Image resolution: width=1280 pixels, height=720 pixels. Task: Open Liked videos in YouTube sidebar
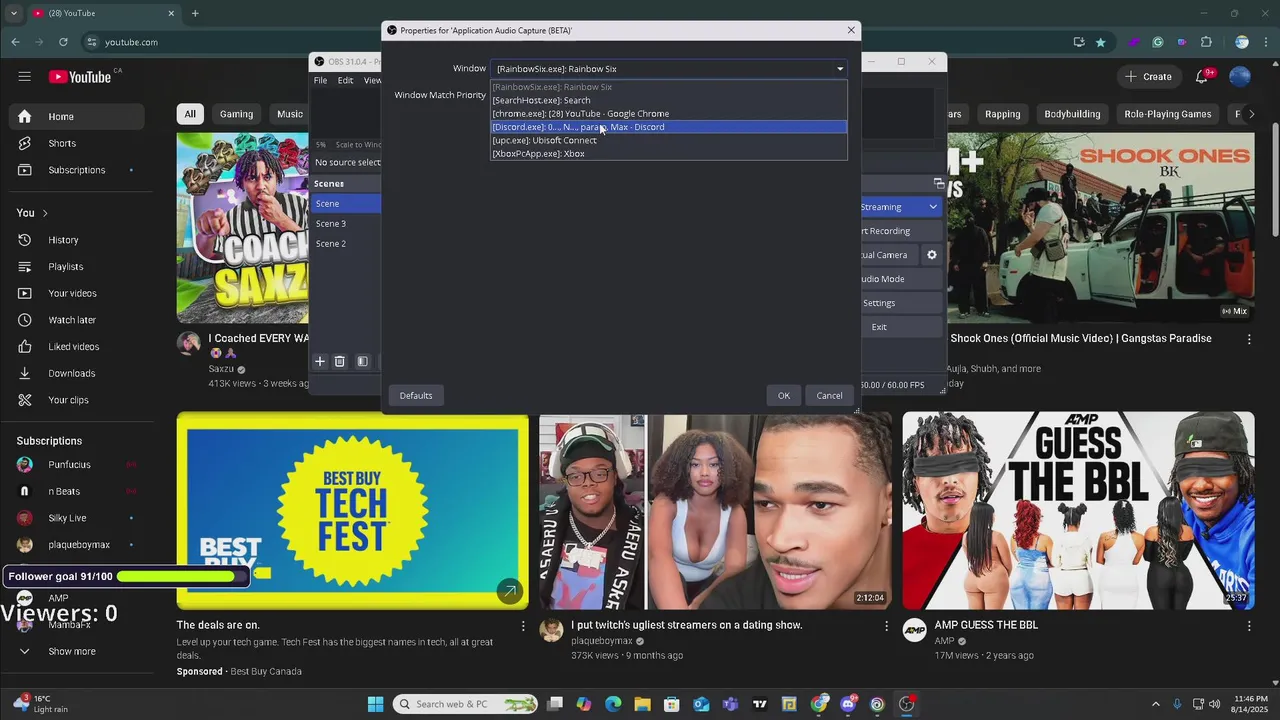(76, 347)
